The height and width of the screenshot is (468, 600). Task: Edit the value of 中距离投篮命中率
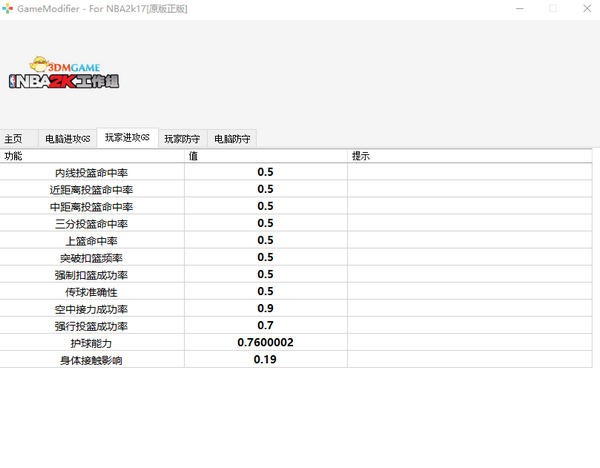tap(266, 206)
